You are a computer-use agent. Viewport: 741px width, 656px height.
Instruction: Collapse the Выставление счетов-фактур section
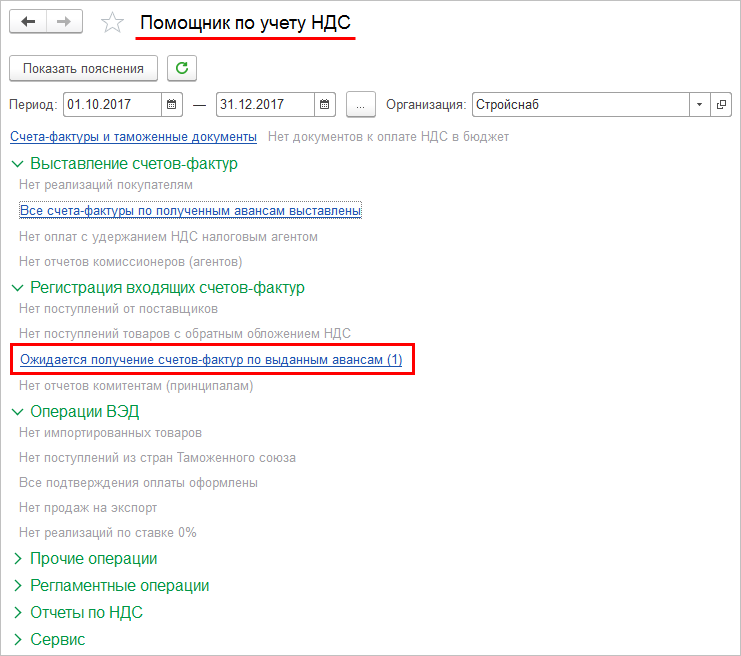pos(17,164)
